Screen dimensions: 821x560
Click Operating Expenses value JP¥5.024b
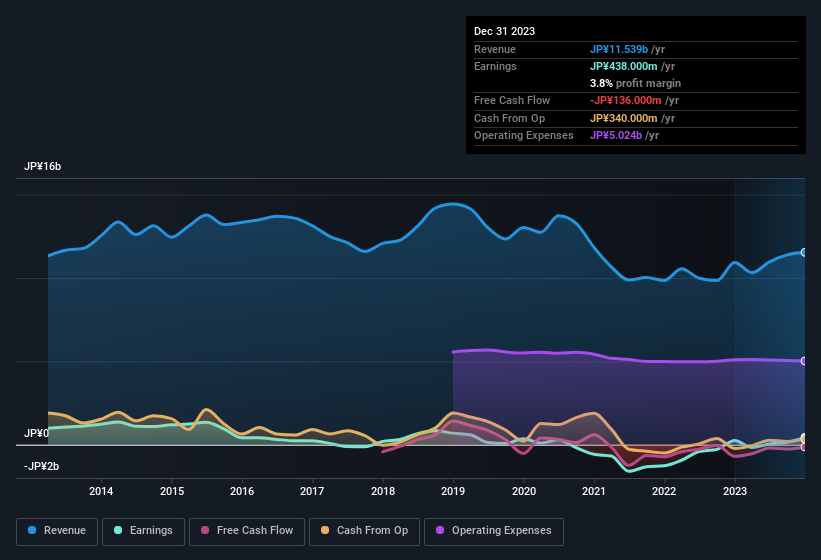(616, 135)
